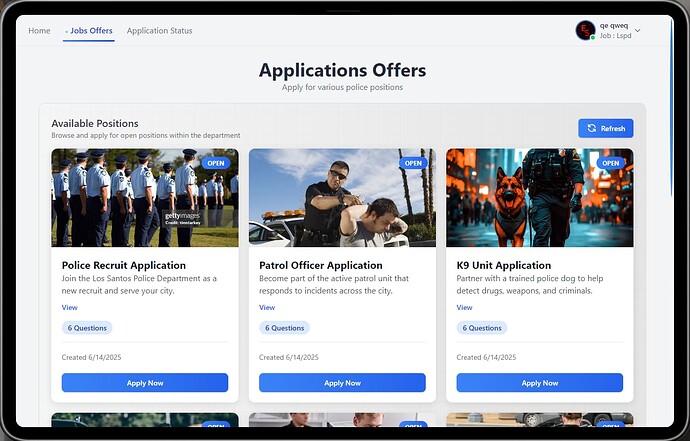690x441 pixels.
Task: Apply Now for Patrol Officer Application
Action: 342,383
